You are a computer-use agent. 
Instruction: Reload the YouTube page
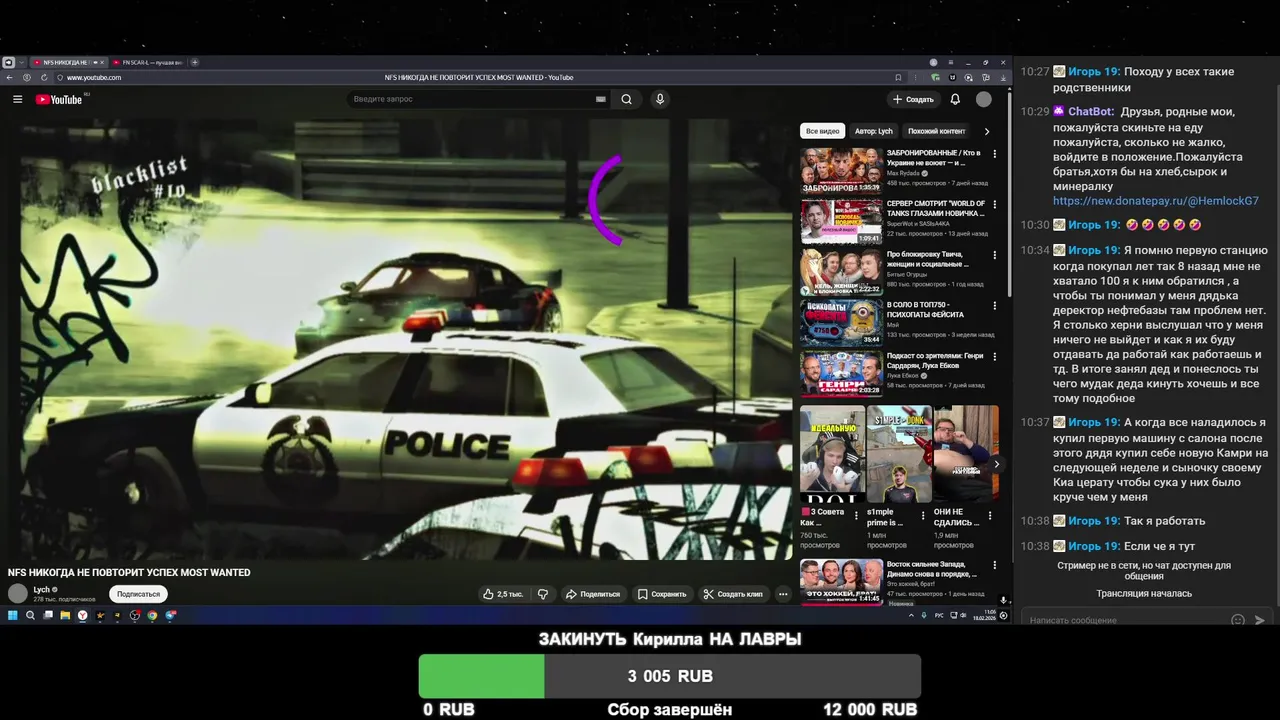coord(44,77)
